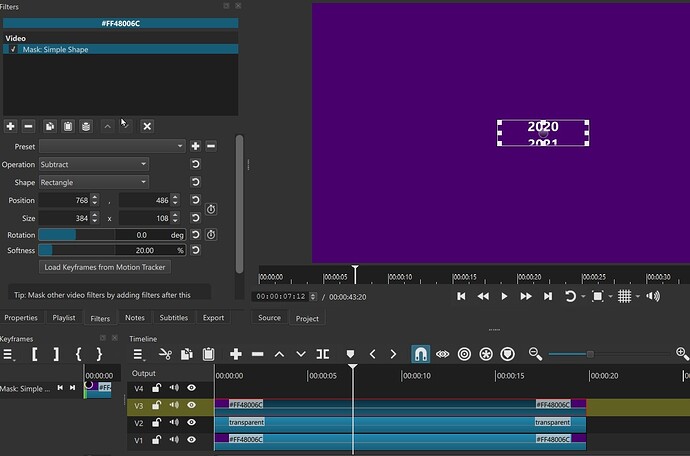The width and height of the screenshot is (690, 456).
Task: Expand the Preset combo box
Action: (x=111, y=146)
